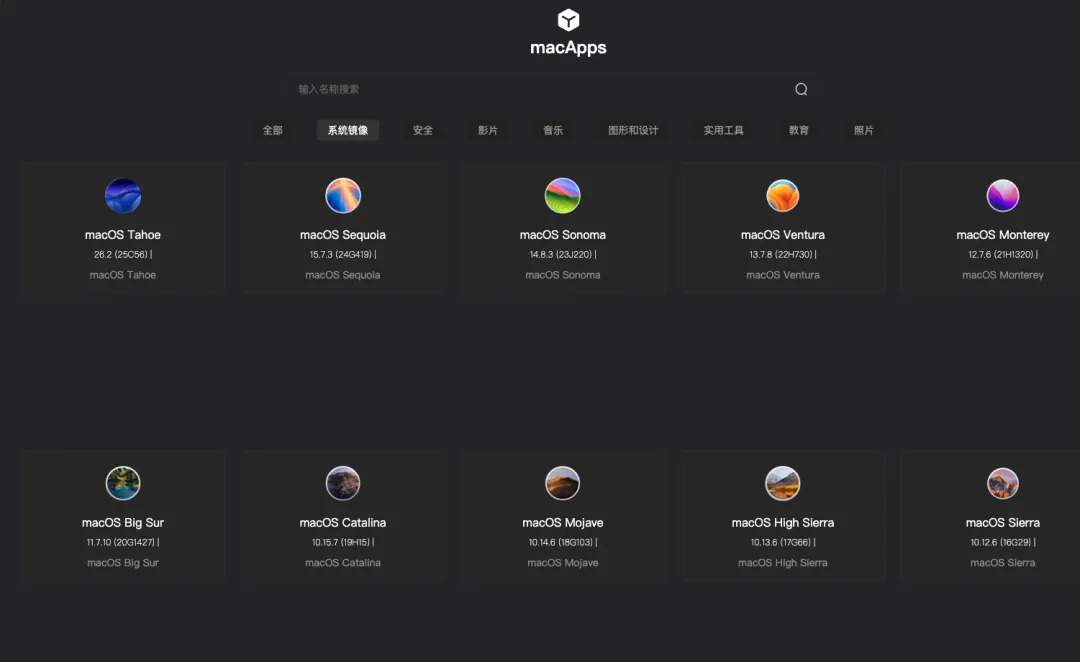This screenshot has width=1080, height=662.
Task: Click the macApps title text
Action: [x=568, y=48]
